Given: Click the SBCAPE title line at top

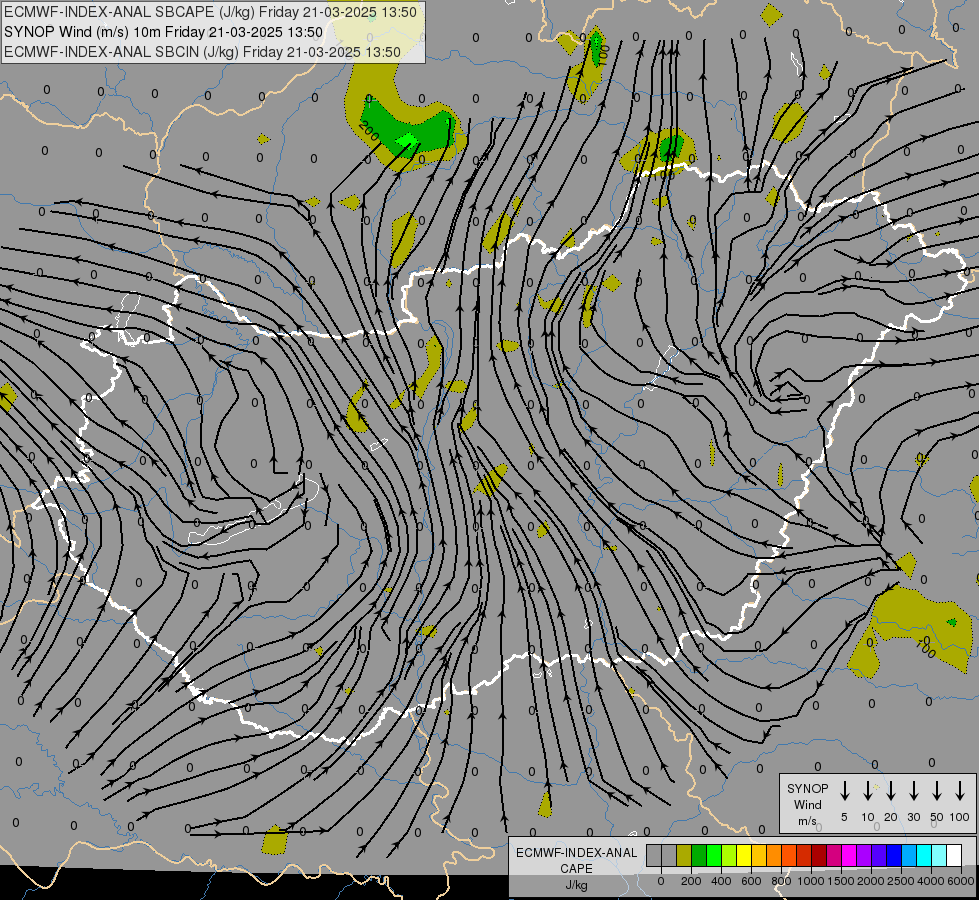Looking at the screenshot, I should [210, 12].
